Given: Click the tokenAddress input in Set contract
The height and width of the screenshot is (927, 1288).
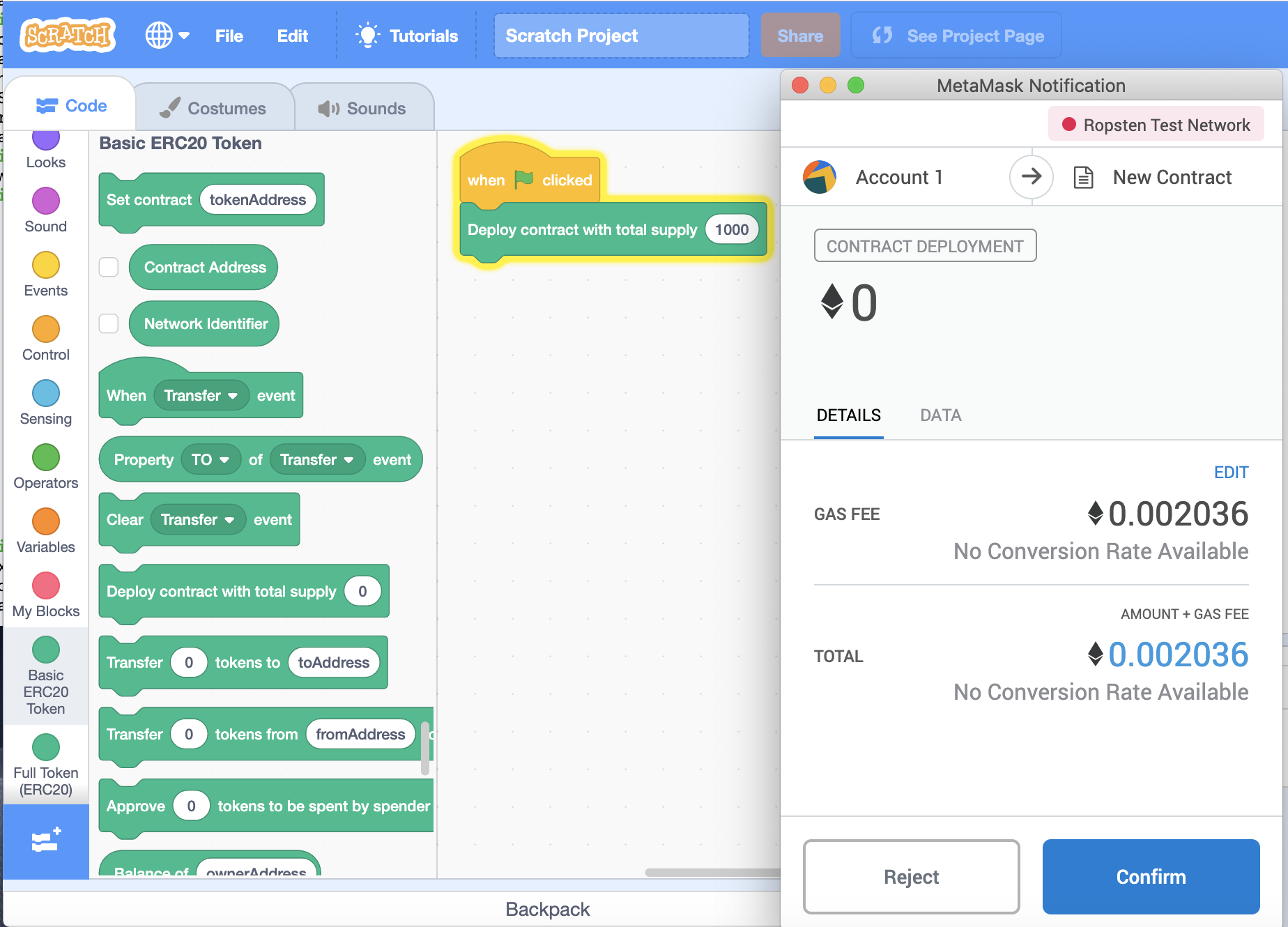Looking at the screenshot, I should (x=258, y=199).
